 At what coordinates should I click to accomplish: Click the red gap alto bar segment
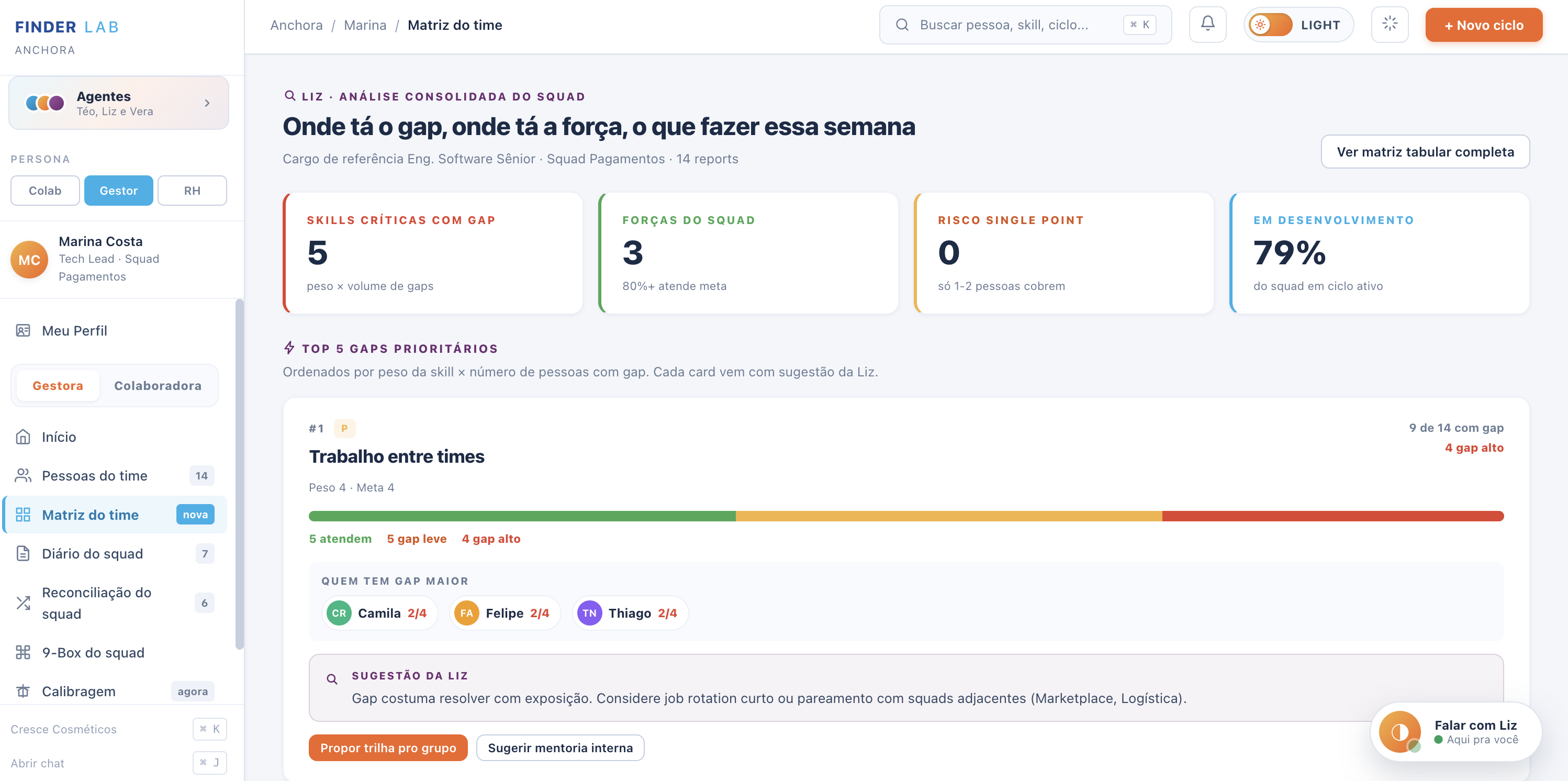(x=1332, y=516)
